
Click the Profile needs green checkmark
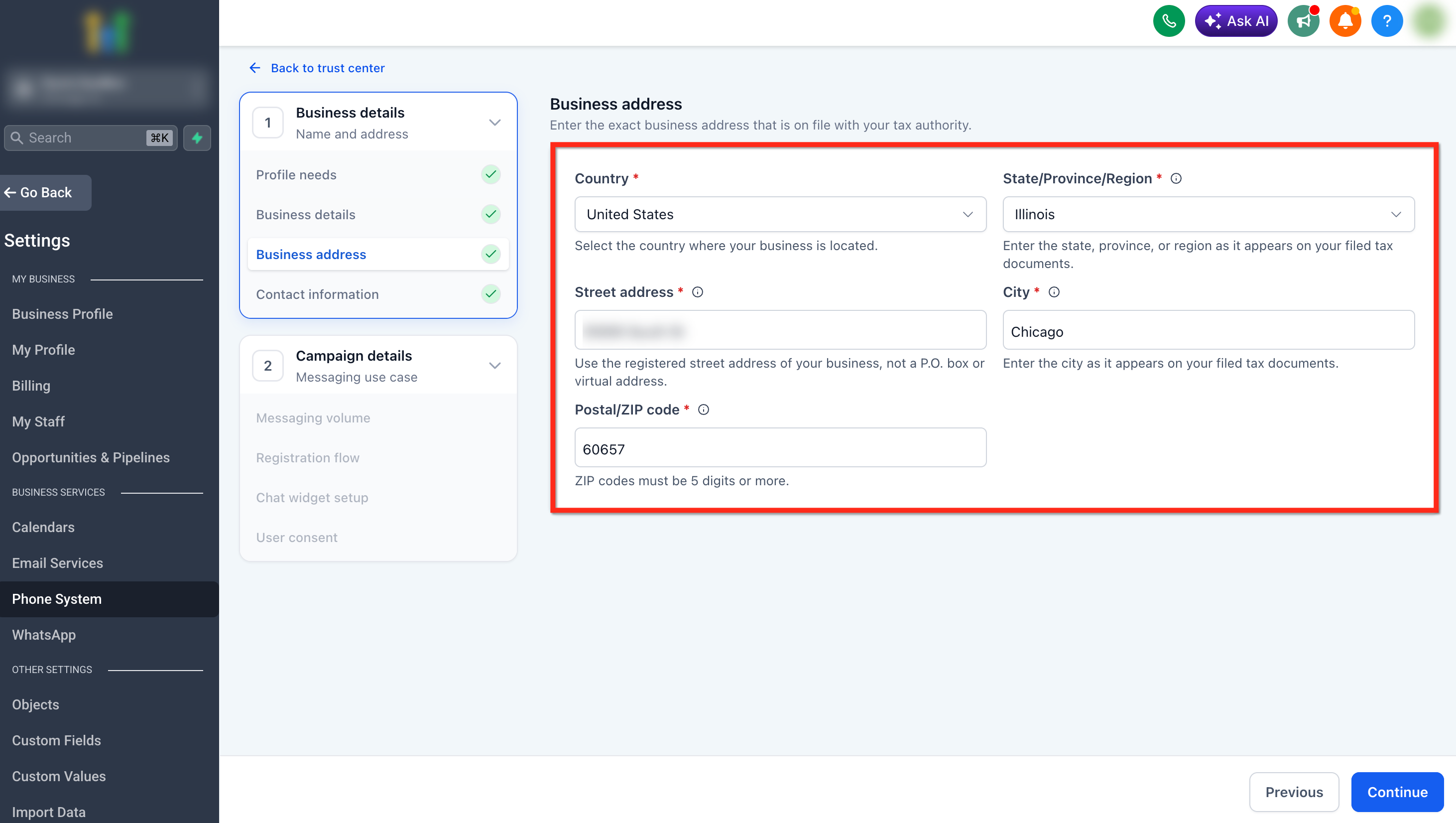490,174
